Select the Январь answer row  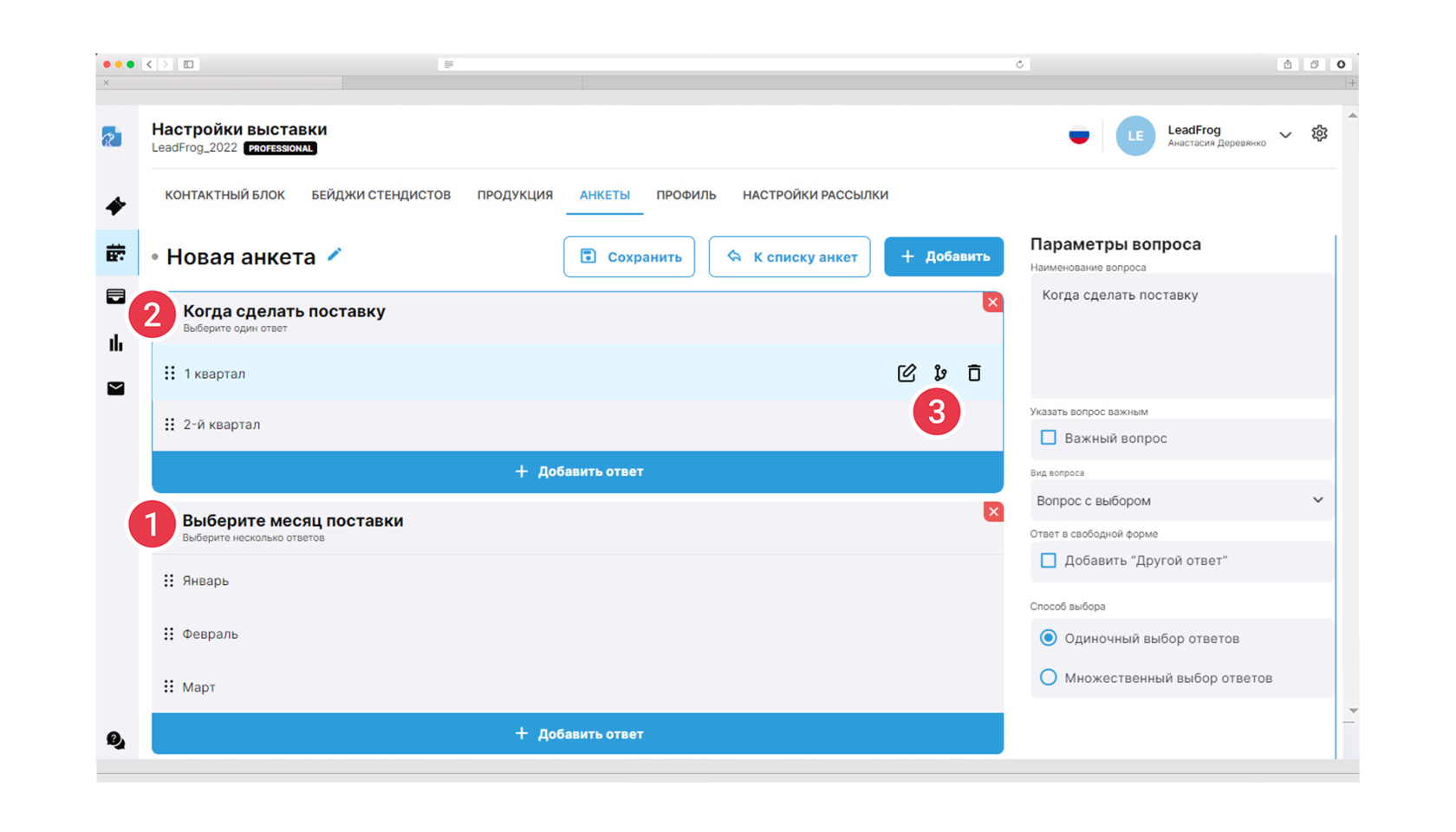(578, 581)
